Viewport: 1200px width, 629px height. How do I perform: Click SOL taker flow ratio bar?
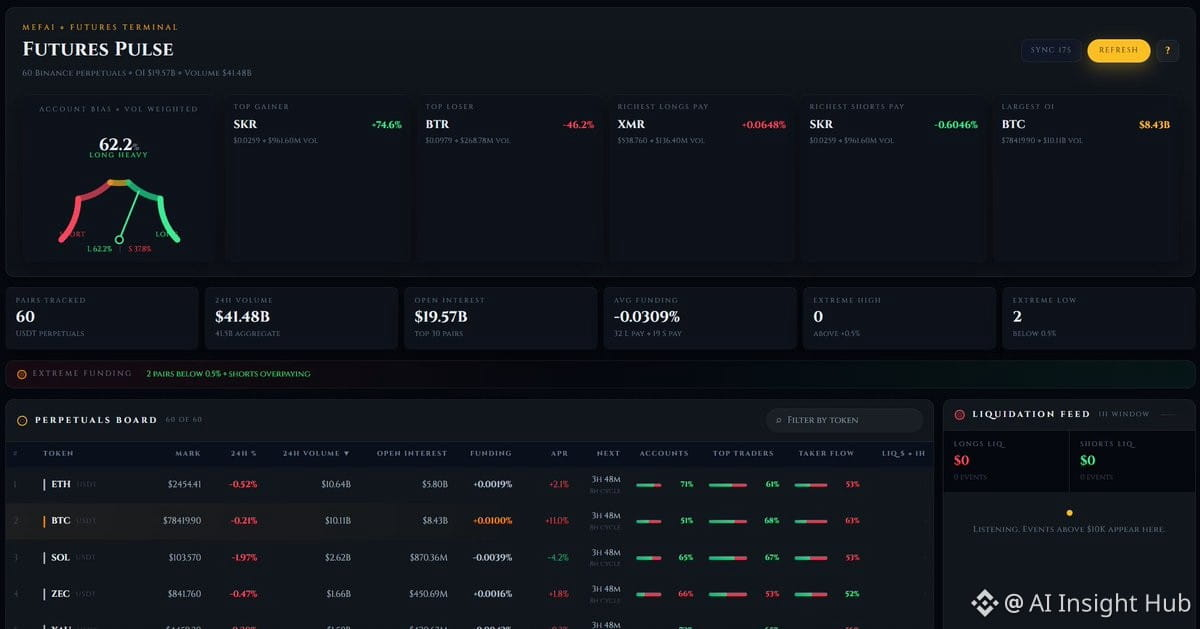811,558
